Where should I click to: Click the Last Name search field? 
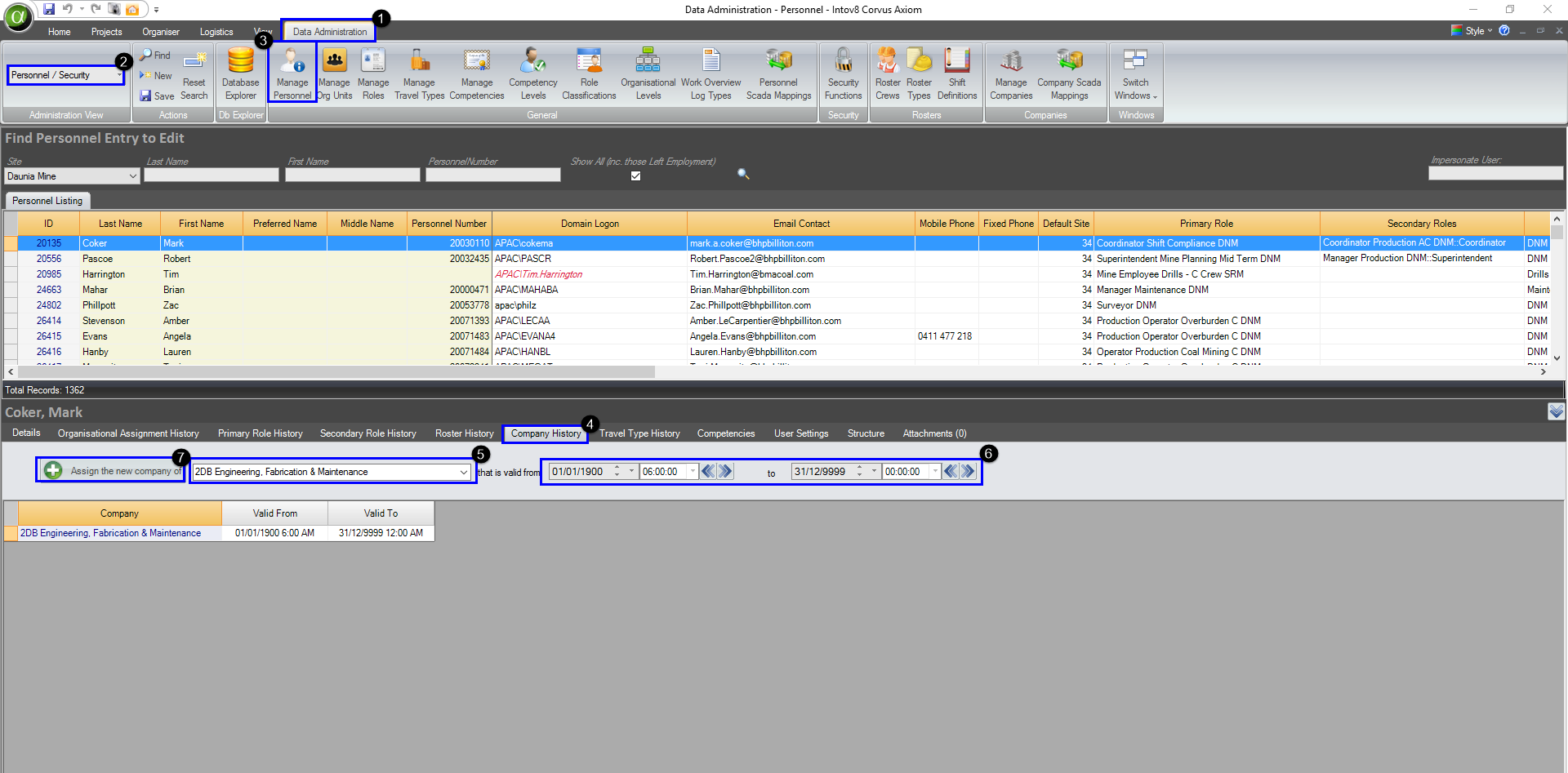[x=212, y=175]
